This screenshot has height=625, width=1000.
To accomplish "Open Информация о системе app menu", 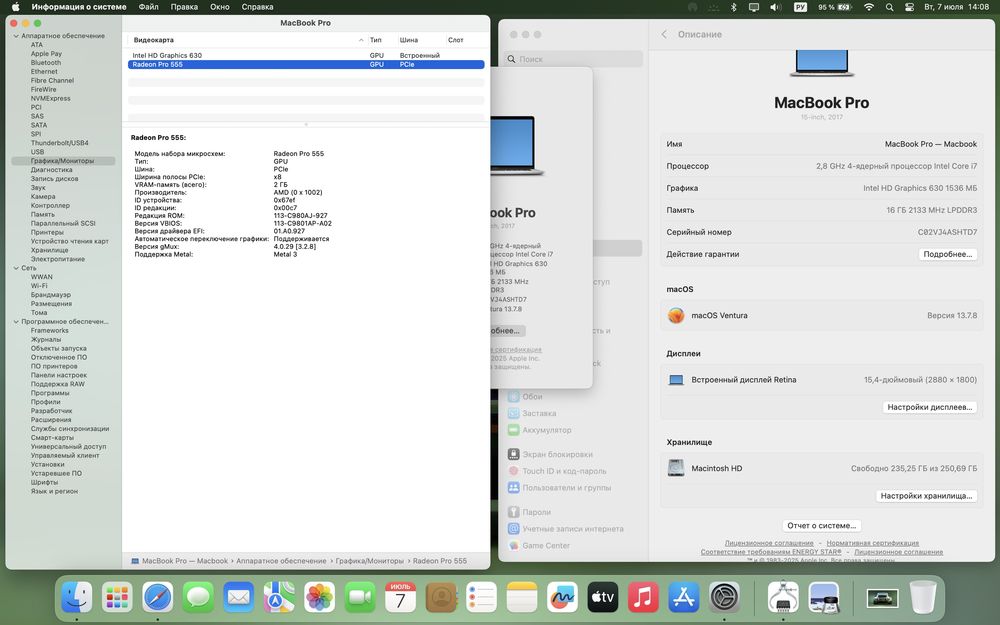I will (x=79, y=7).
